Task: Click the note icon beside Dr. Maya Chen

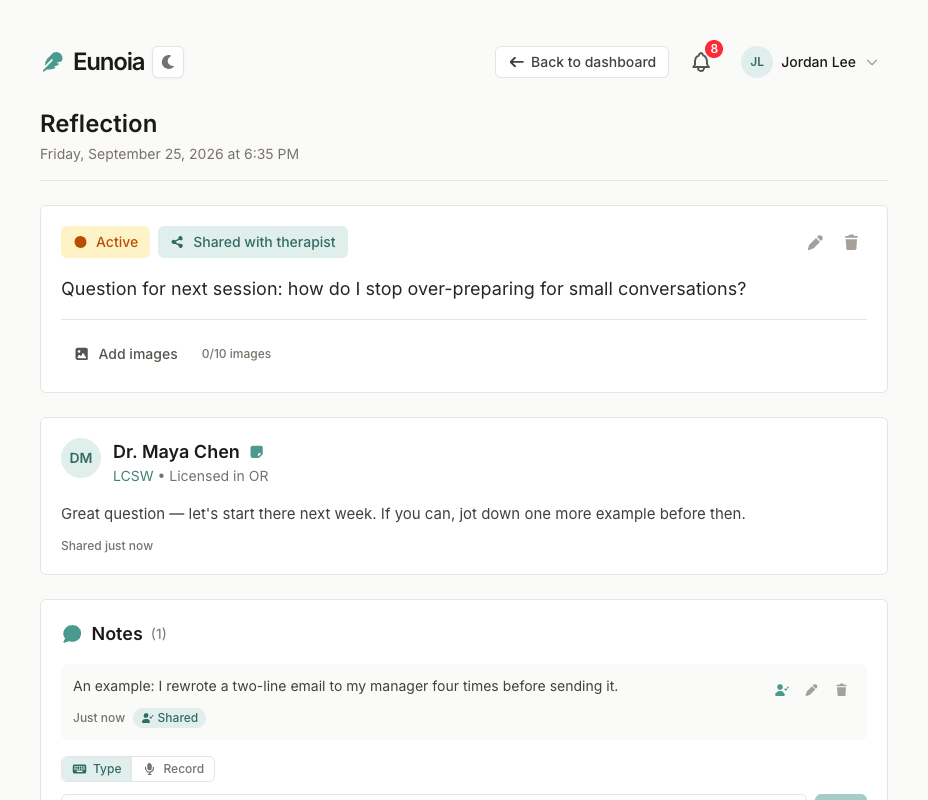Action: tap(256, 452)
